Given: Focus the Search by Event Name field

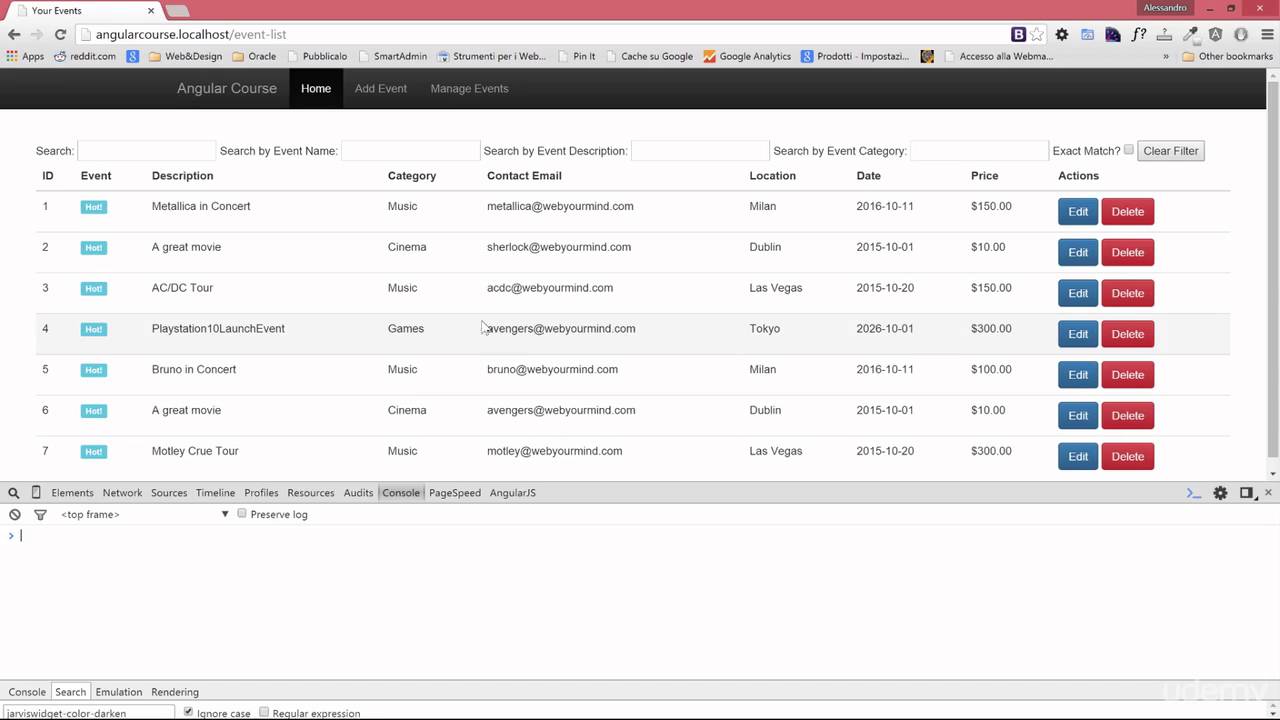Looking at the screenshot, I should [x=410, y=151].
